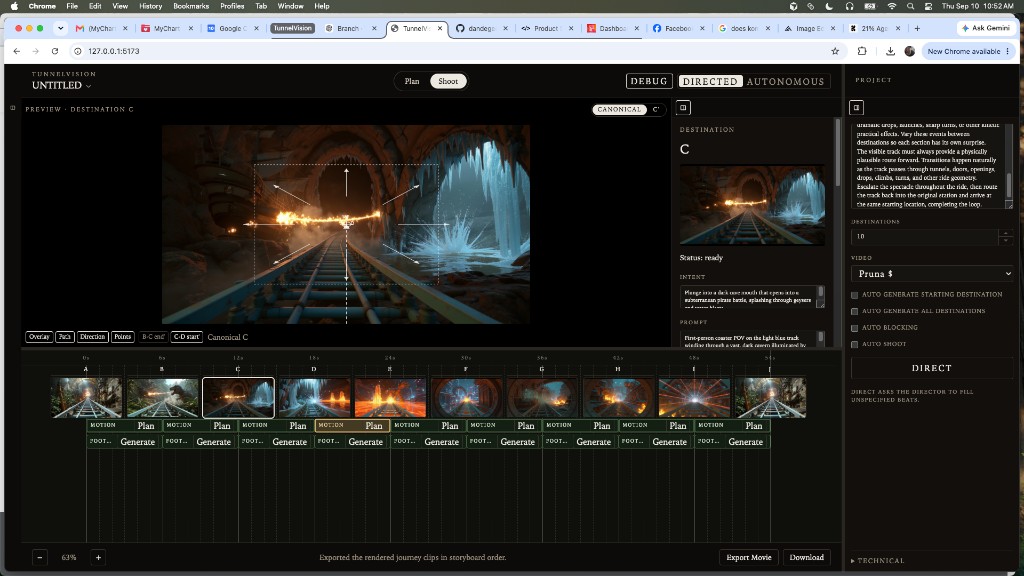The width and height of the screenshot is (1024, 576).
Task: Click Plan on the highlighted D motion segment
Action: [x=374, y=426]
